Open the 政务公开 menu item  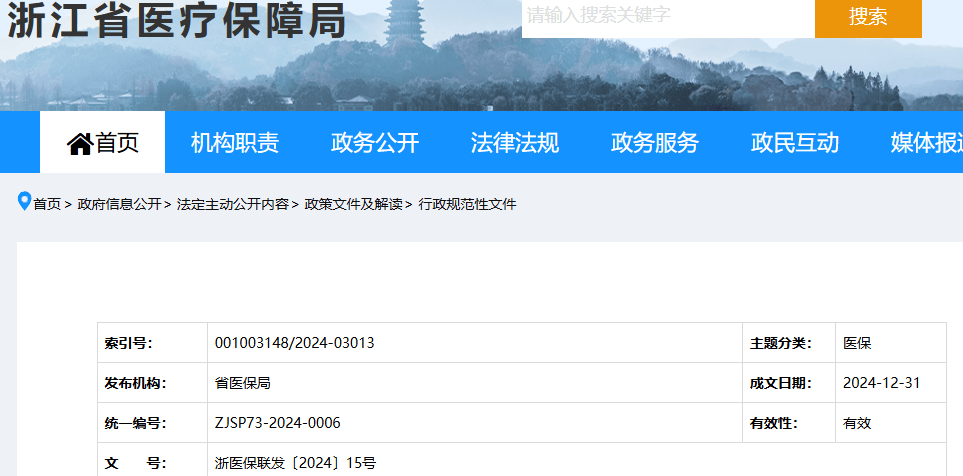(x=375, y=142)
